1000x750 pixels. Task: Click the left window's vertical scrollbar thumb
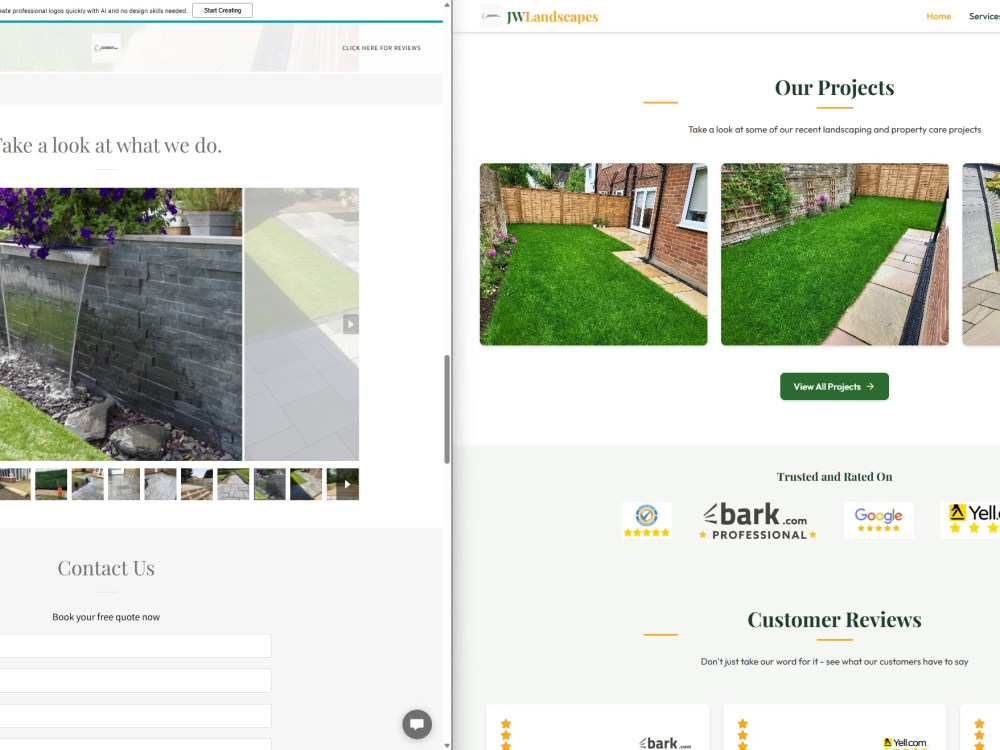(447, 409)
